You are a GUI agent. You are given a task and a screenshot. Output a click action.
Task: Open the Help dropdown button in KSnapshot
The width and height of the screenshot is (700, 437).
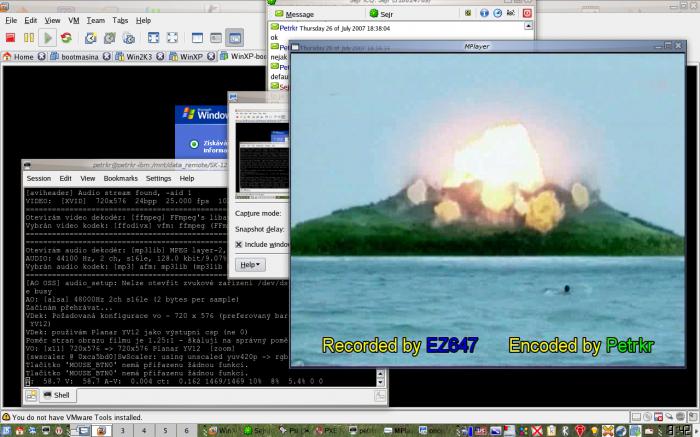(250, 265)
